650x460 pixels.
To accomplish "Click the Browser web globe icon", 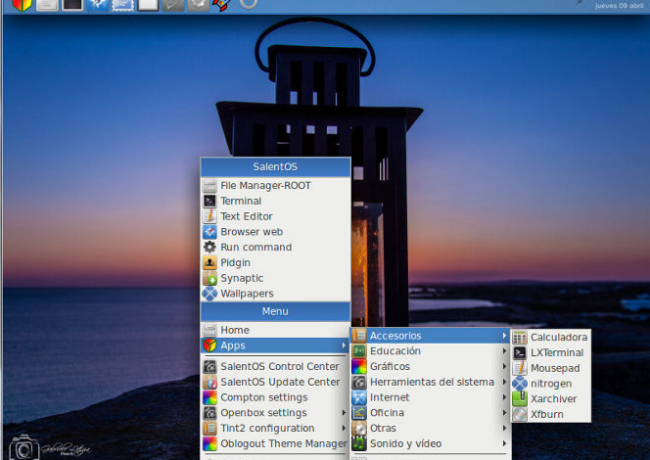I will coord(210,232).
